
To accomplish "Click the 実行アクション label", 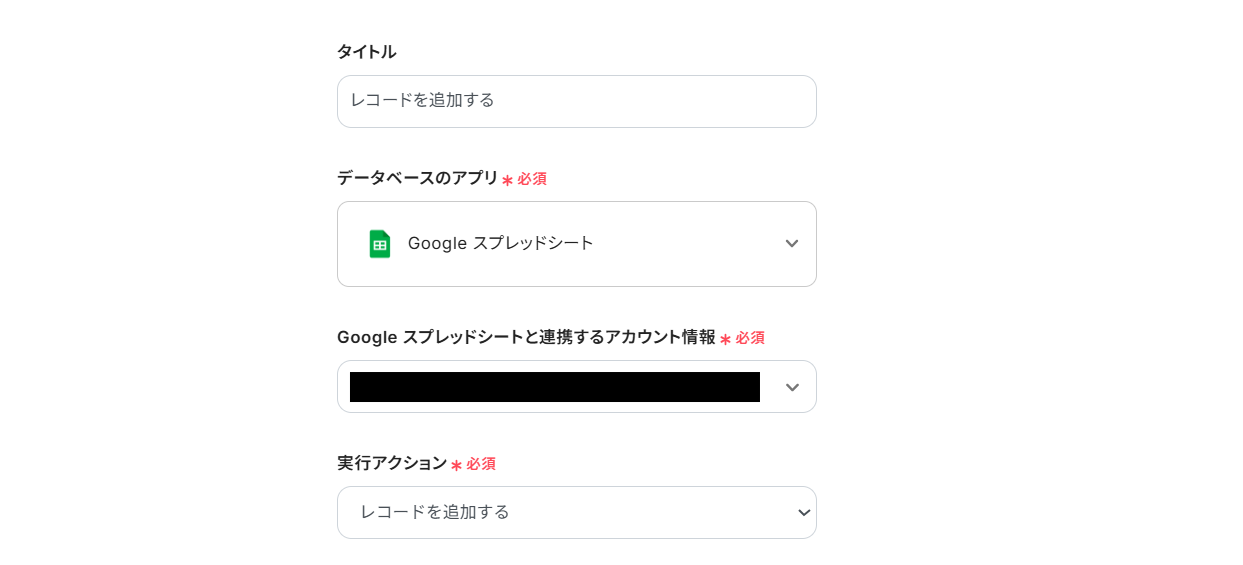I will click(x=392, y=463).
